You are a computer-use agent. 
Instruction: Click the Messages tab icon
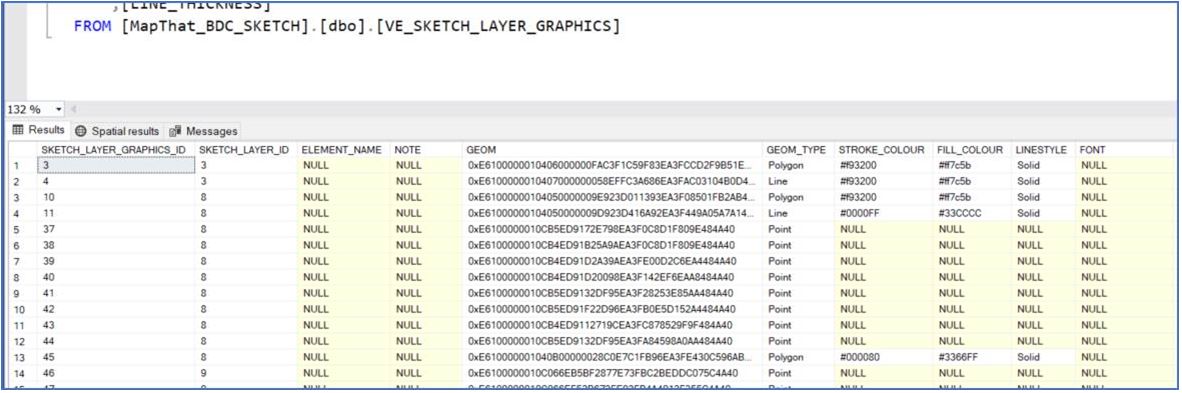click(x=175, y=130)
